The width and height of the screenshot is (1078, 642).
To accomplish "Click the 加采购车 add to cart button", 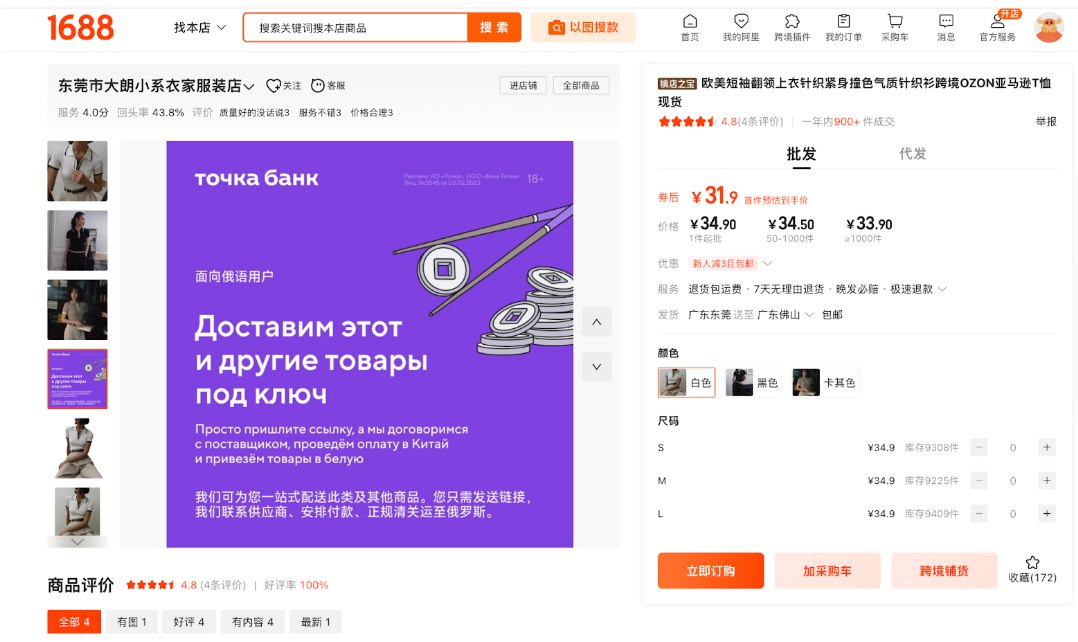I will 827,571.
